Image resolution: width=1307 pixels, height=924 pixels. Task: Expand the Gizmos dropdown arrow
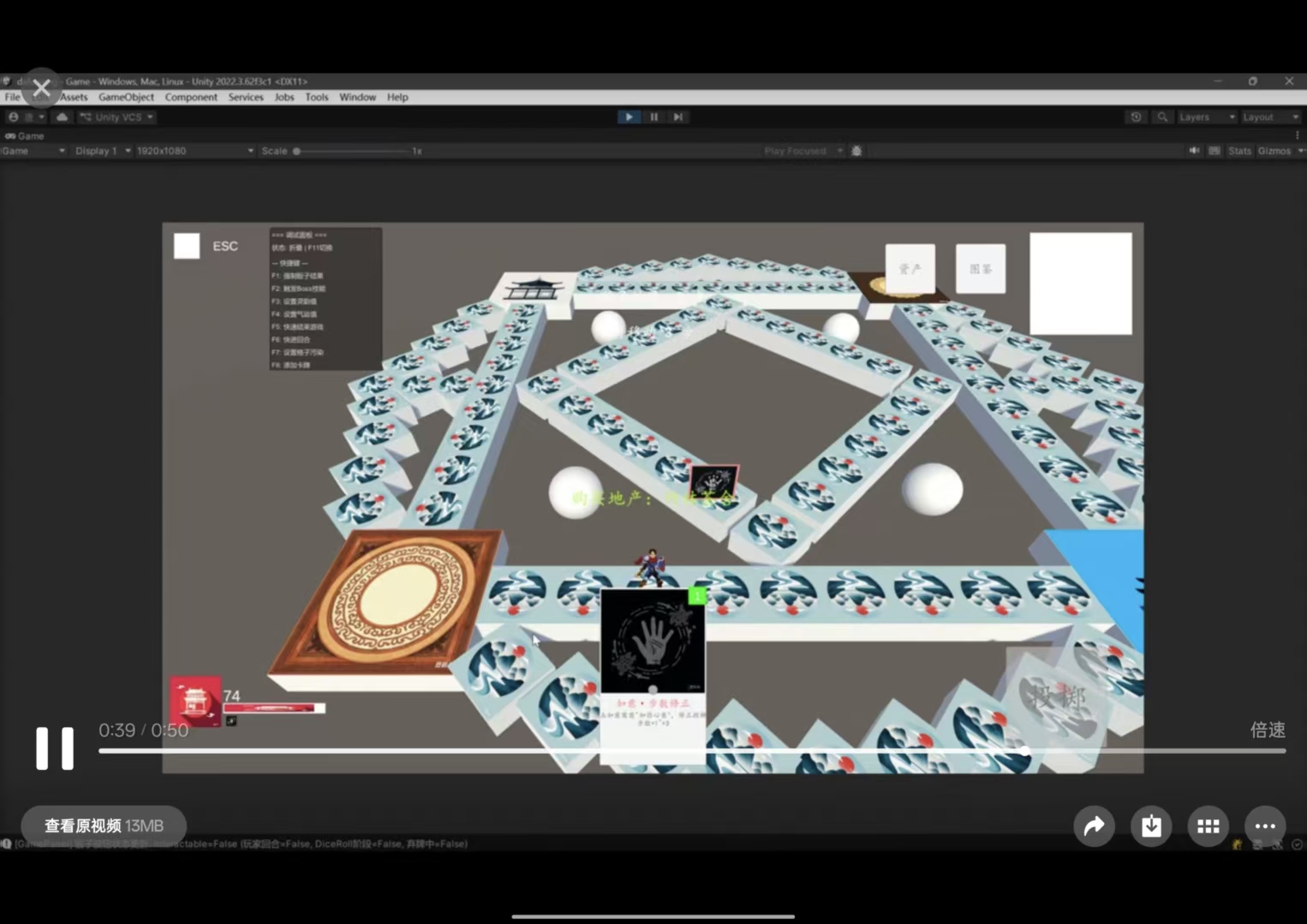(x=1301, y=152)
